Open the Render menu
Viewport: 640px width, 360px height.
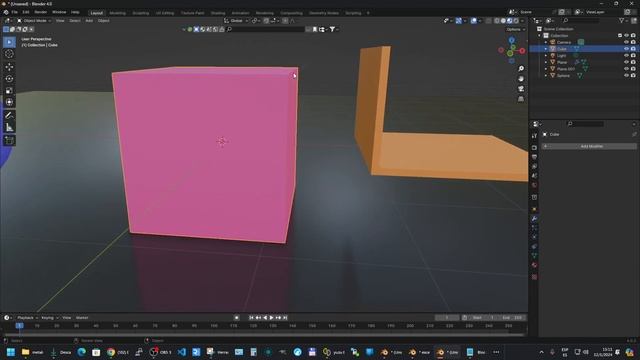40,12
